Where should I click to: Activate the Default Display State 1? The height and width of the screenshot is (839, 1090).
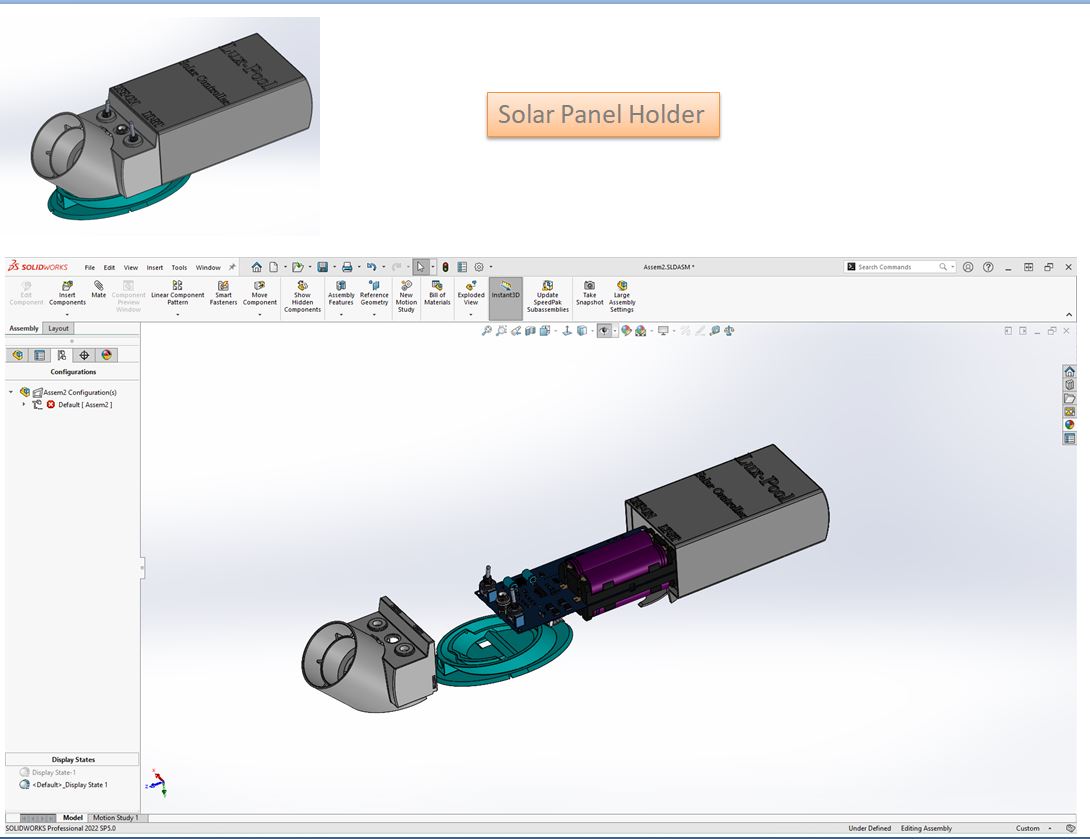pos(69,785)
